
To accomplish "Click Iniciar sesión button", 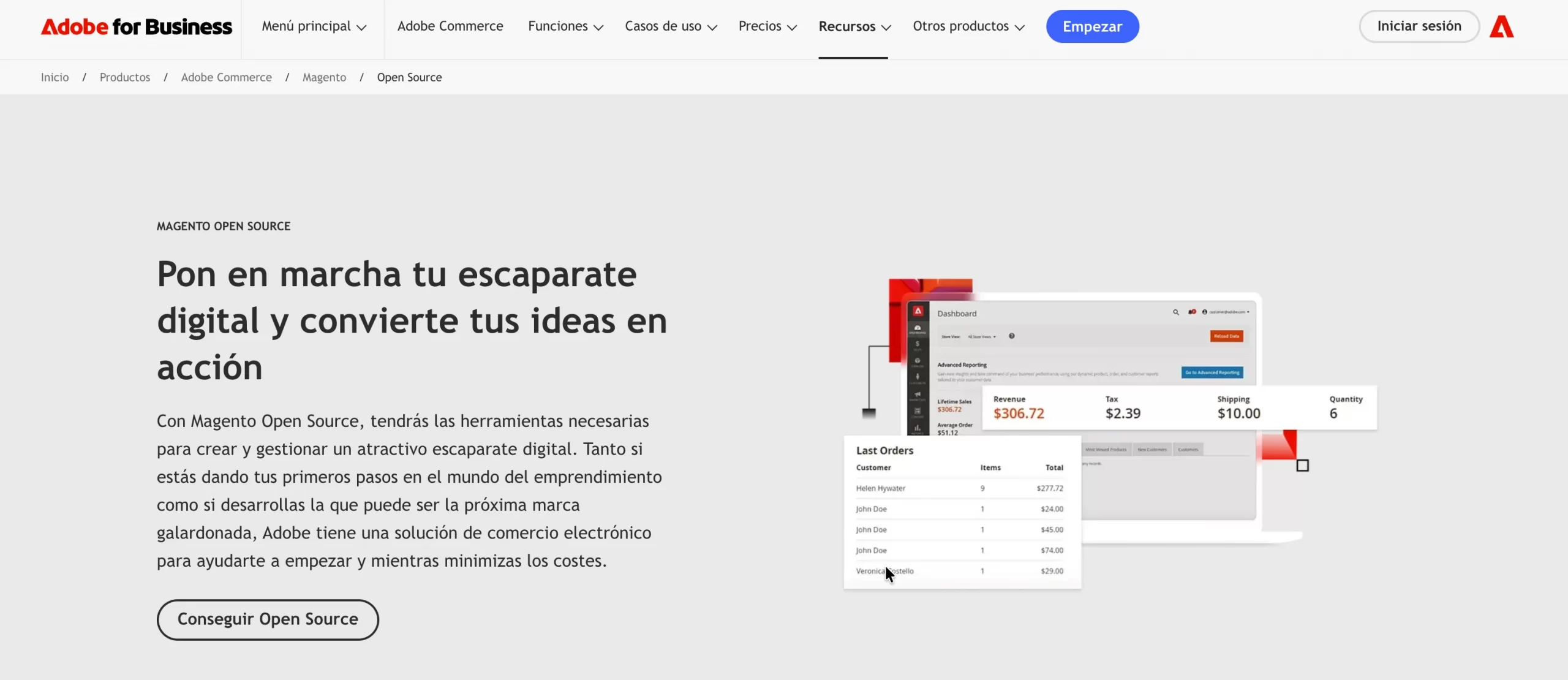I will tap(1419, 26).
